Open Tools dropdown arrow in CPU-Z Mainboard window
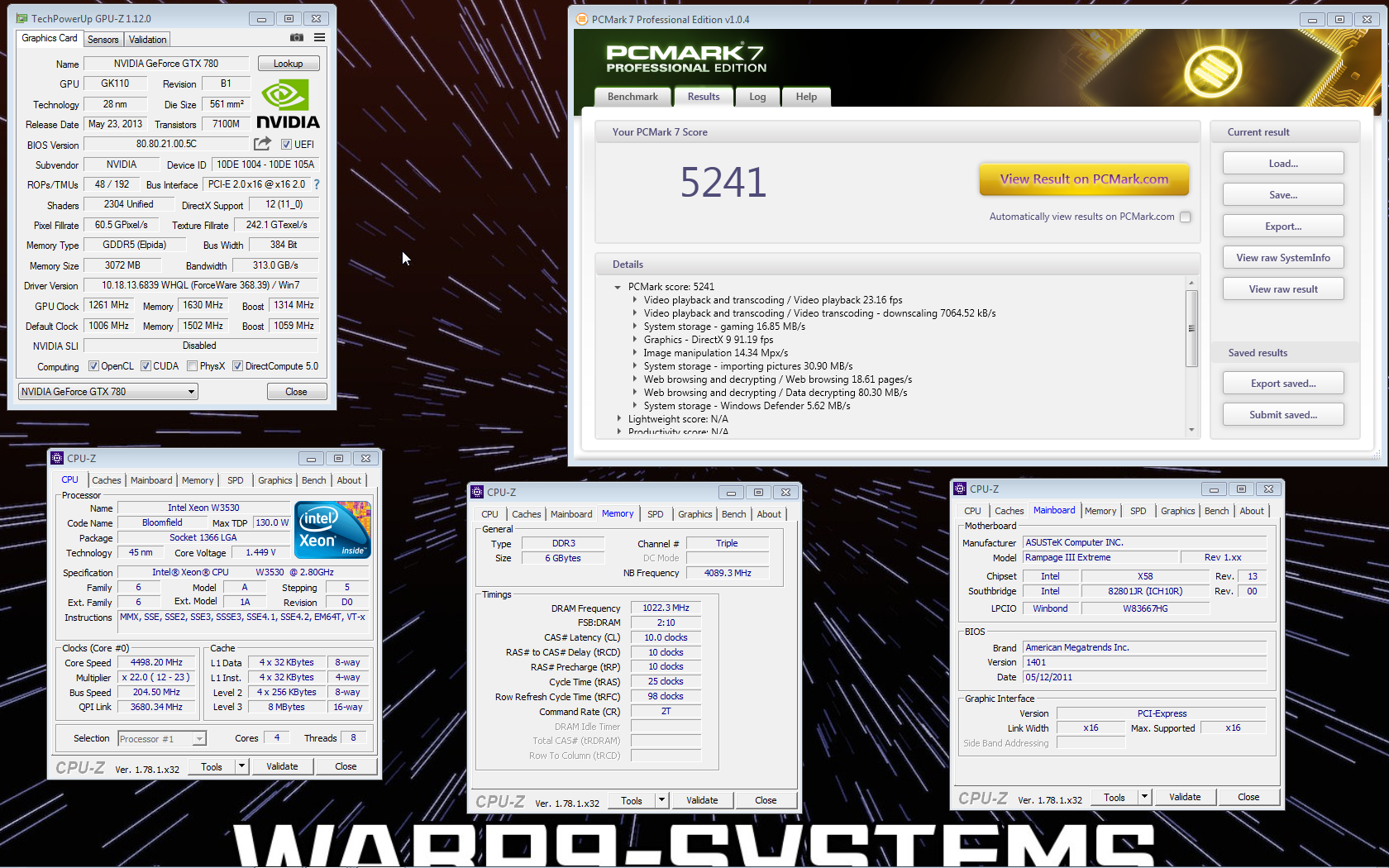Screen dimensions: 1389x868 click(x=1144, y=797)
